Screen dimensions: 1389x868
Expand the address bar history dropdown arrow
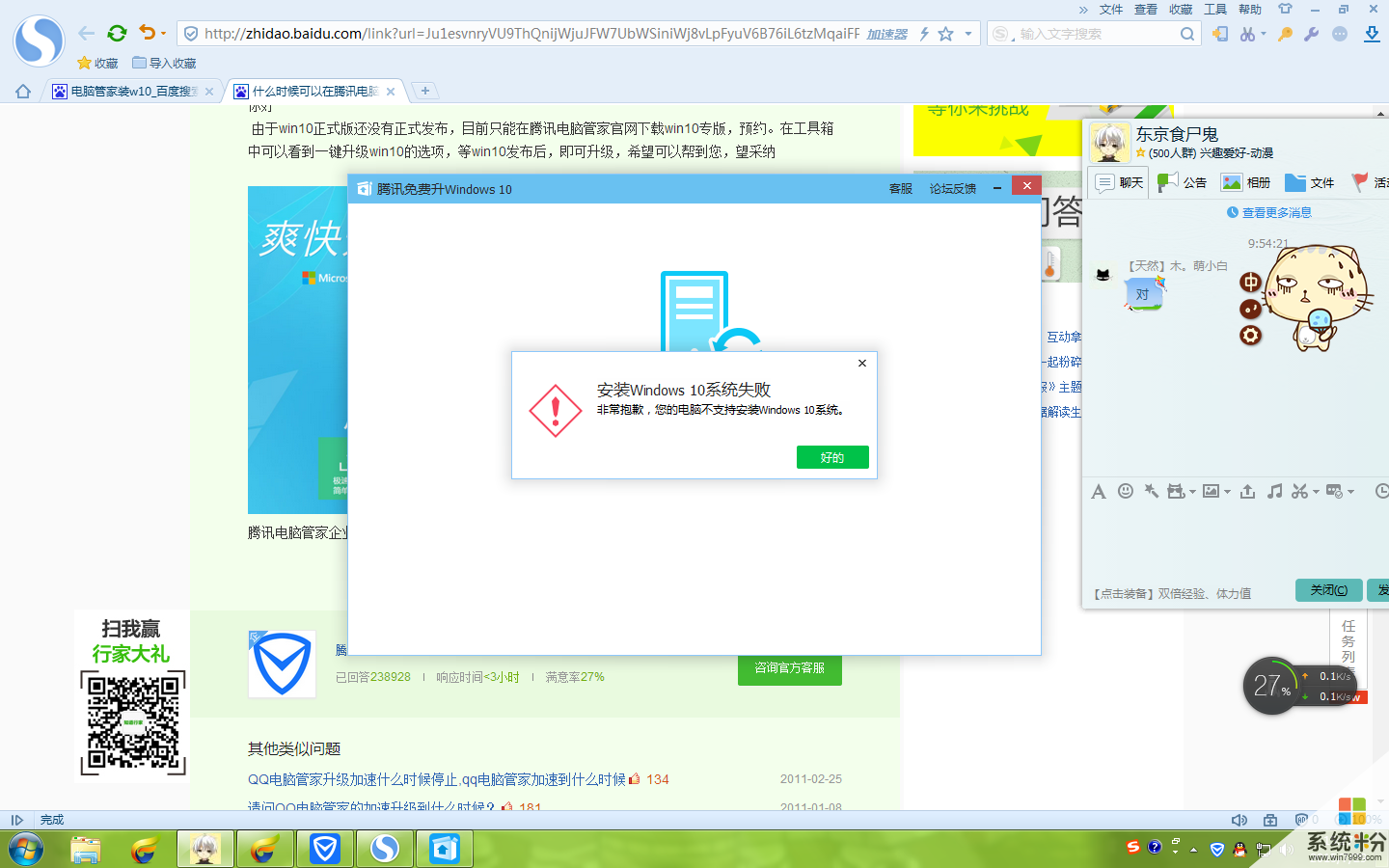coord(968,34)
